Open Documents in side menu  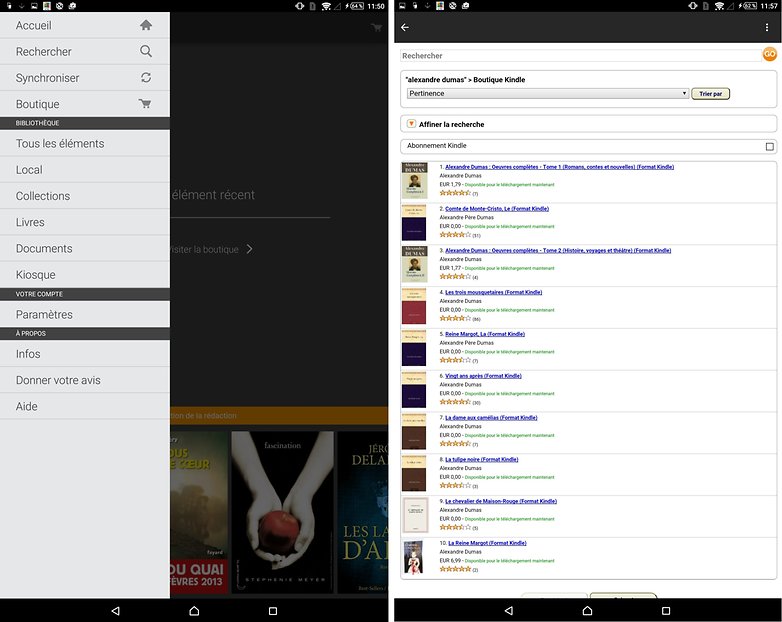(85, 248)
